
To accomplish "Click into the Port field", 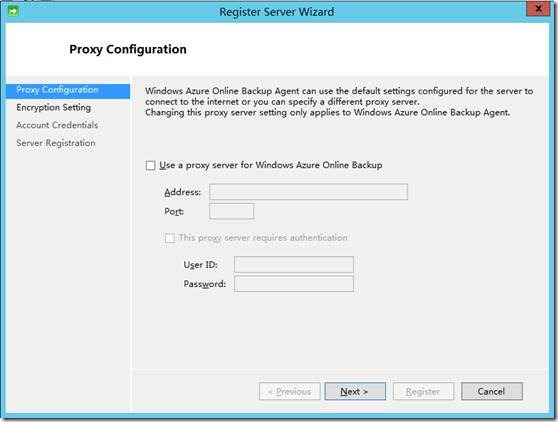I will pyautogui.click(x=232, y=211).
